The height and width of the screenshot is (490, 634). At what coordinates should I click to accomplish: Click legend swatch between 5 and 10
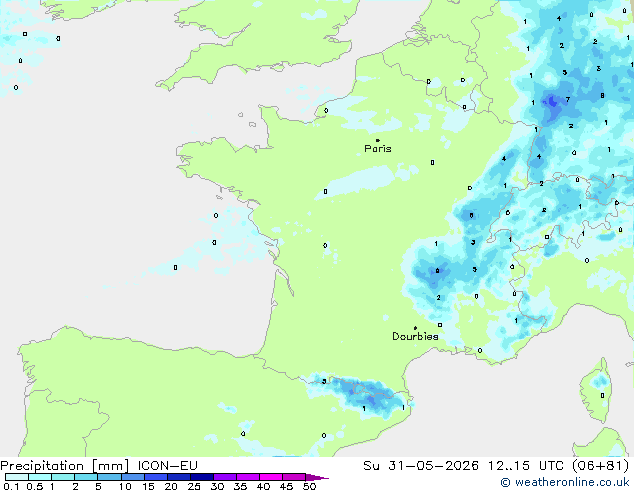coord(109,477)
